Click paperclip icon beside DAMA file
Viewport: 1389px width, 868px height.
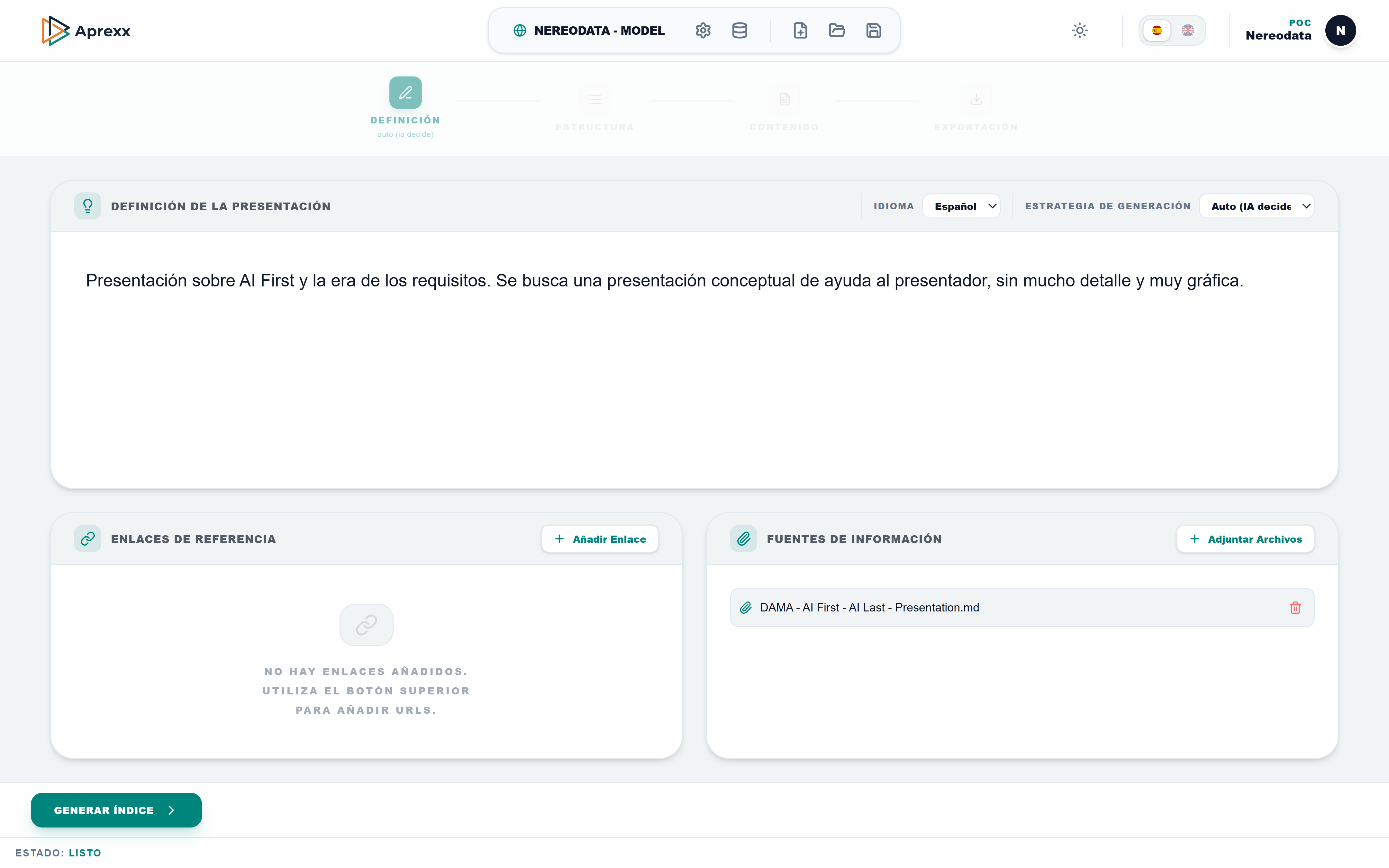[x=746, y=607]
